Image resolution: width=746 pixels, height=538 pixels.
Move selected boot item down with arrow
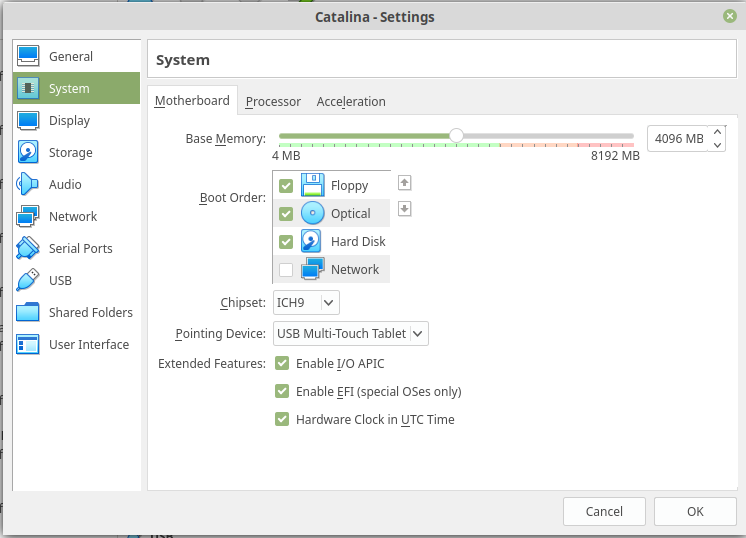pos(405,209)
